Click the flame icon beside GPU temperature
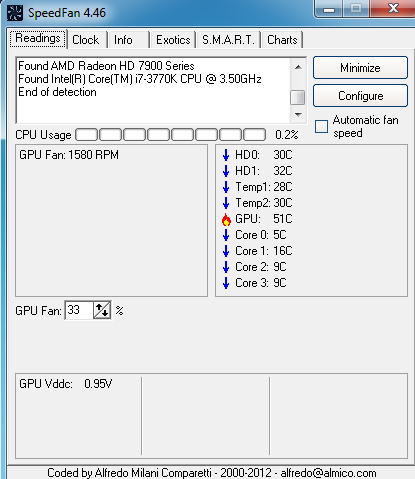415x479 pixels. click(x=226, y=219)
